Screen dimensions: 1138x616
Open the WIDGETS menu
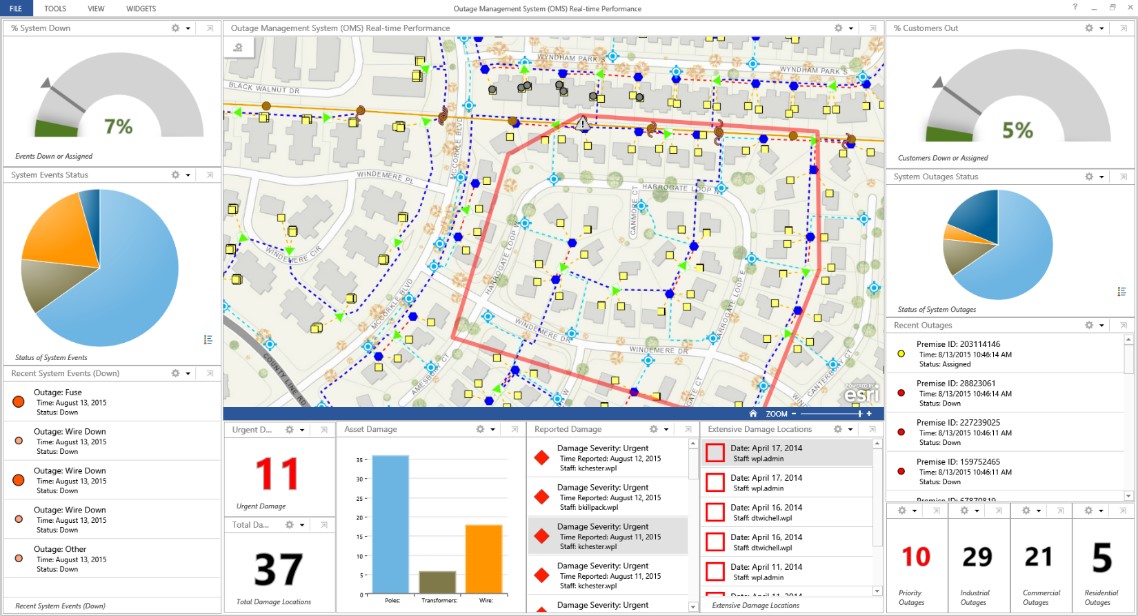click(x=140, y=8)
